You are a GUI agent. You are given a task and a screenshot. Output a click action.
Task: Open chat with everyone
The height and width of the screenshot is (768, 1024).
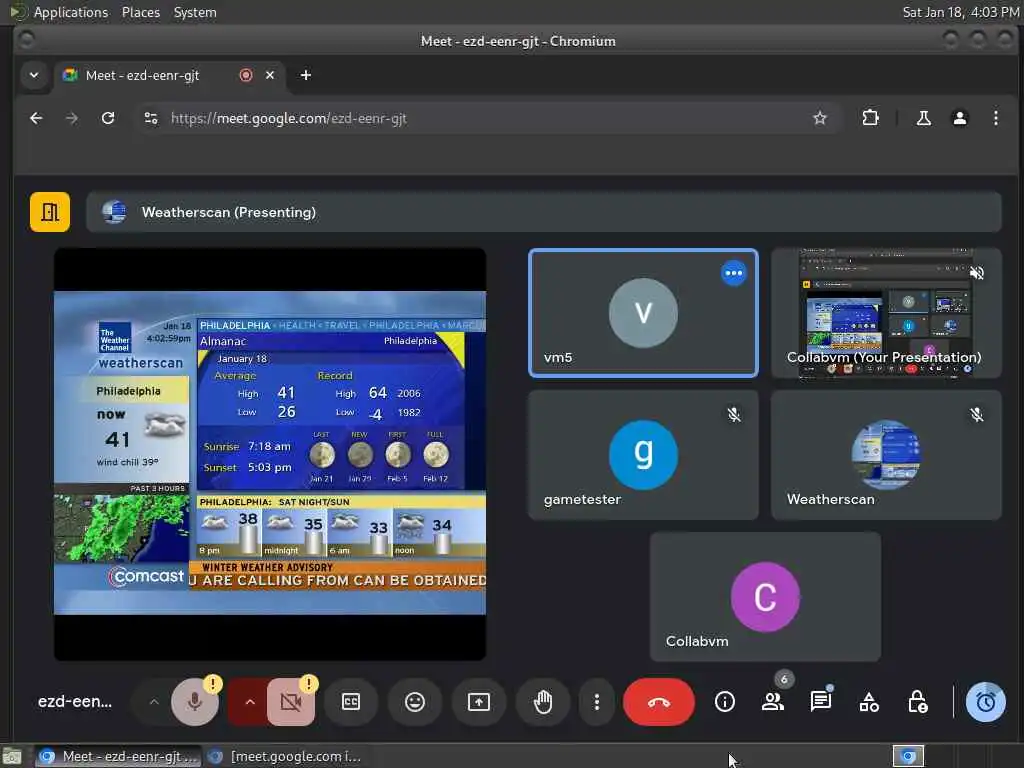point(821,702)
